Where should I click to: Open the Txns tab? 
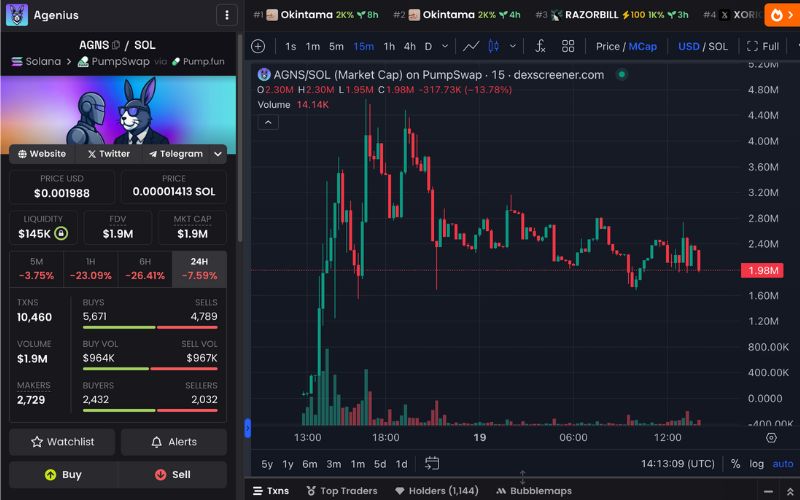pos(271,491)
